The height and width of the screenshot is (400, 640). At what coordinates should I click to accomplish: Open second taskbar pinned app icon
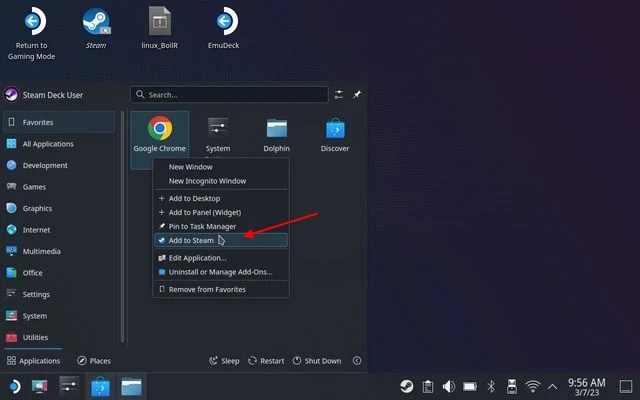[40, 386]
